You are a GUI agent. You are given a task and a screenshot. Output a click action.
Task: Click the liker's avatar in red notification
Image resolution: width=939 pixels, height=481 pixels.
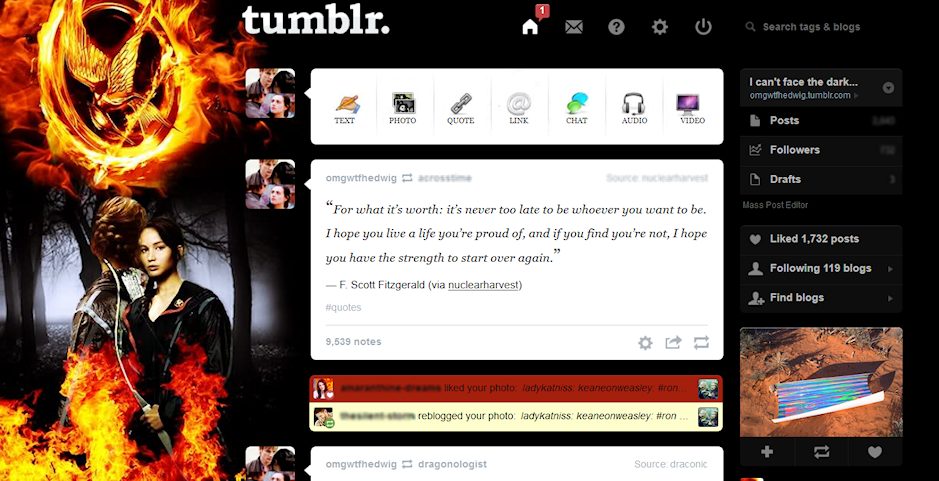click(x=323, y=388)
